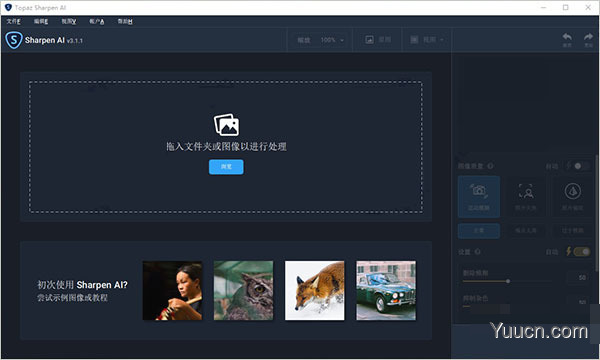The image size is (600, 360).
Task: Click the 尝试示例图像或教程 text
Action: tap(72, 298)
